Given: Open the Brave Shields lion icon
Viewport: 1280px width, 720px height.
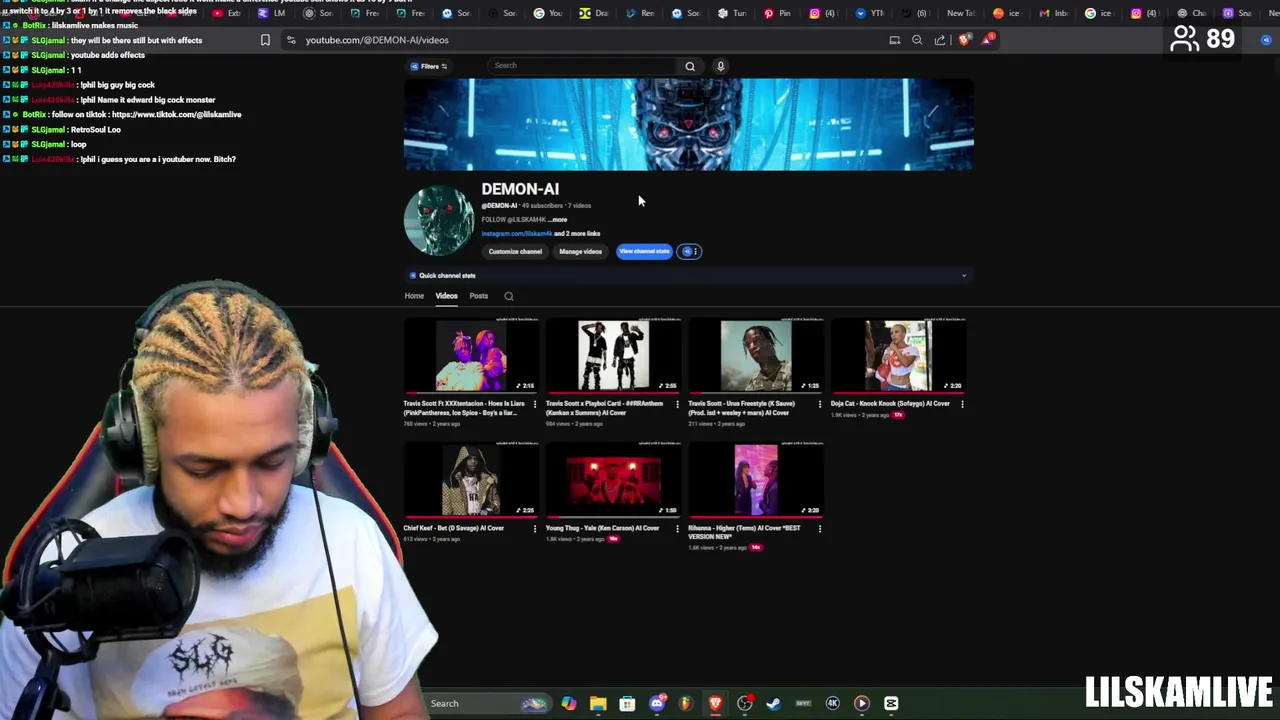Looking at the screenshot, I should tap(964, 40).
